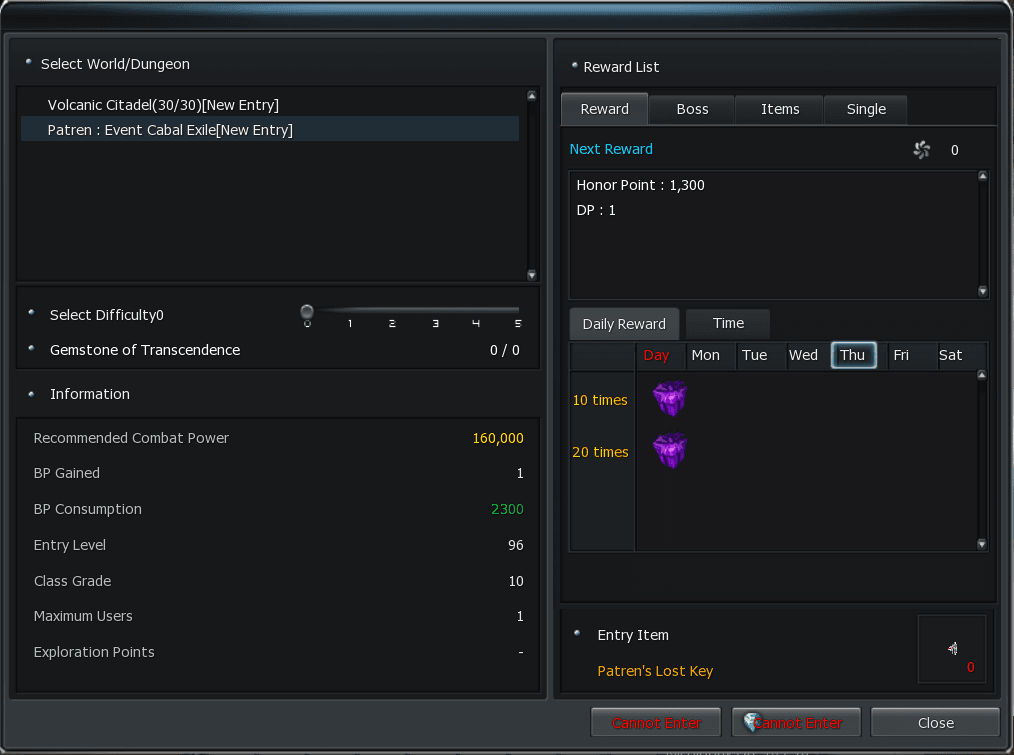Set difficulty slider to level 3
The image size is (1014, 755).
(x=435, y=312)
